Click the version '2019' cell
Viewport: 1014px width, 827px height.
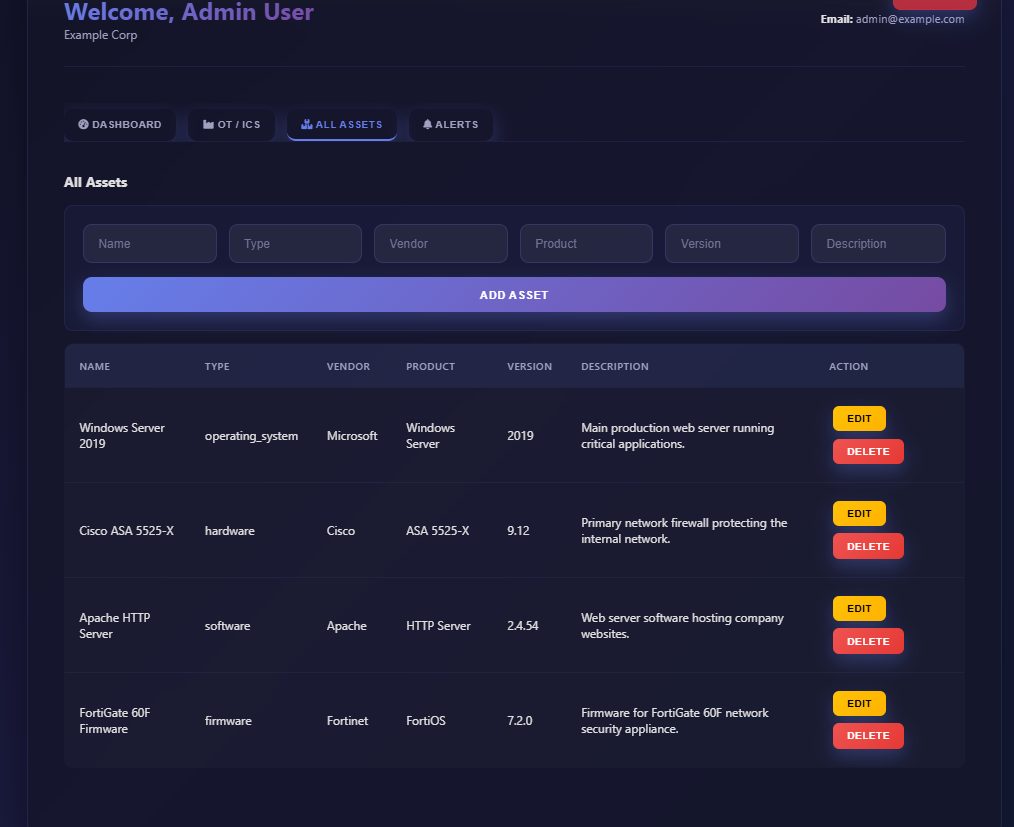pyautogui.click(x=520, y=436)
